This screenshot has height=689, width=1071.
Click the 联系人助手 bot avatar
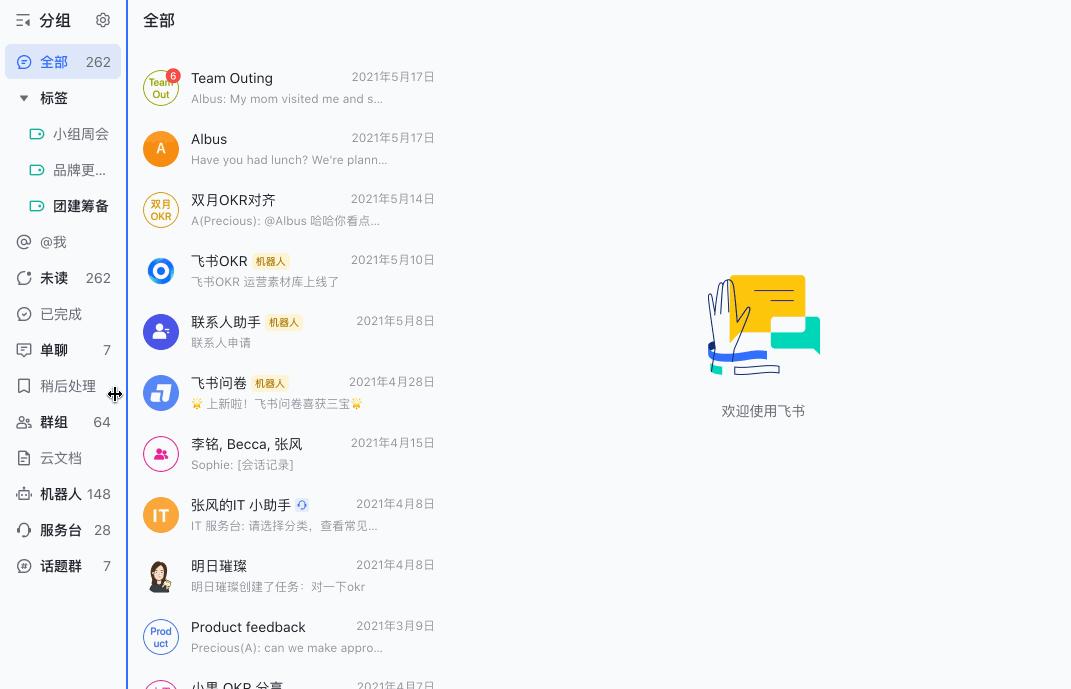coord(161,332)
